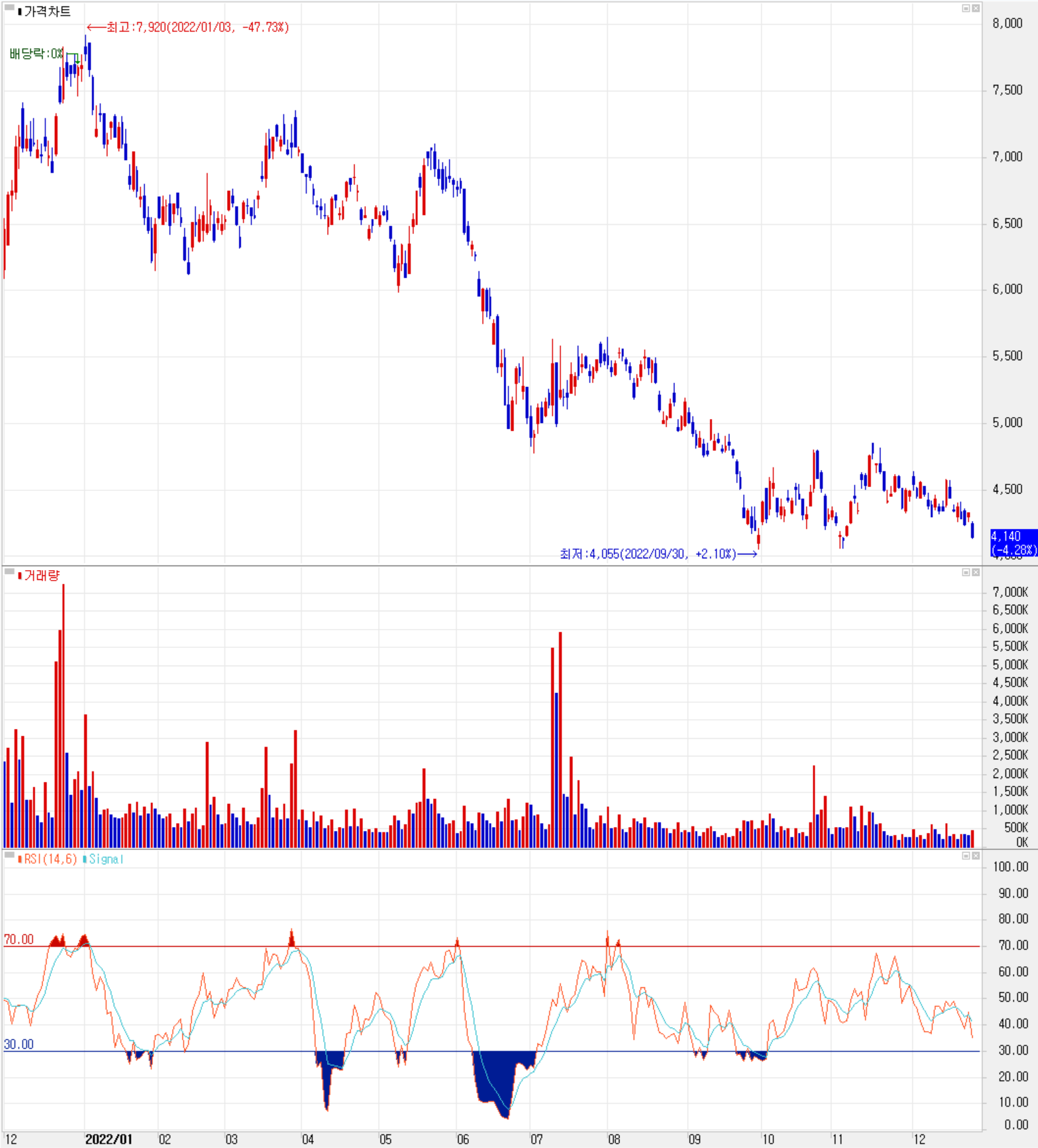Click 1,000K on the volume scale

click(x=1011, y=810)
